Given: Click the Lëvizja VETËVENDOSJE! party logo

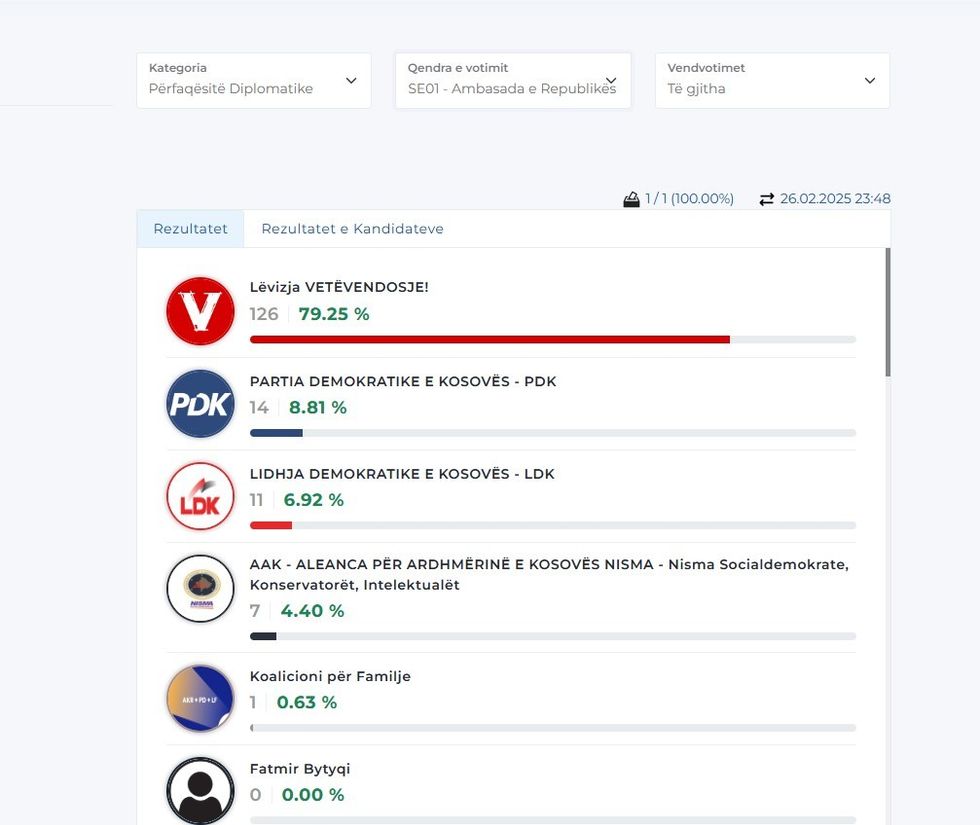Looking at the screenshot, I should (200, 311).
